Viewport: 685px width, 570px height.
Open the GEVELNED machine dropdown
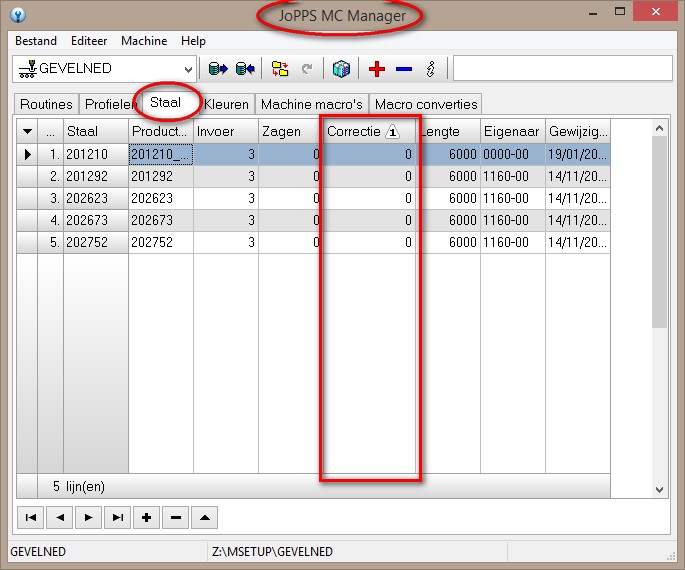pos(188,69)
